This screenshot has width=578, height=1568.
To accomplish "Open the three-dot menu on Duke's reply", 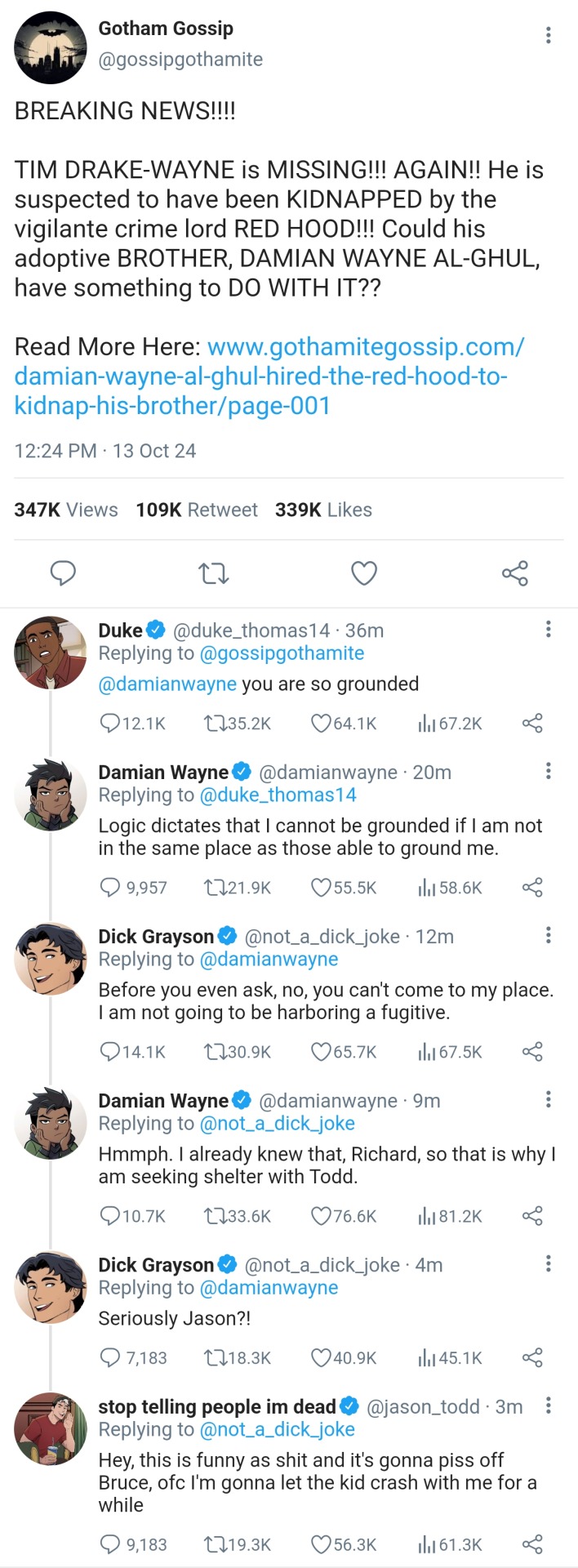I will 548,629.
